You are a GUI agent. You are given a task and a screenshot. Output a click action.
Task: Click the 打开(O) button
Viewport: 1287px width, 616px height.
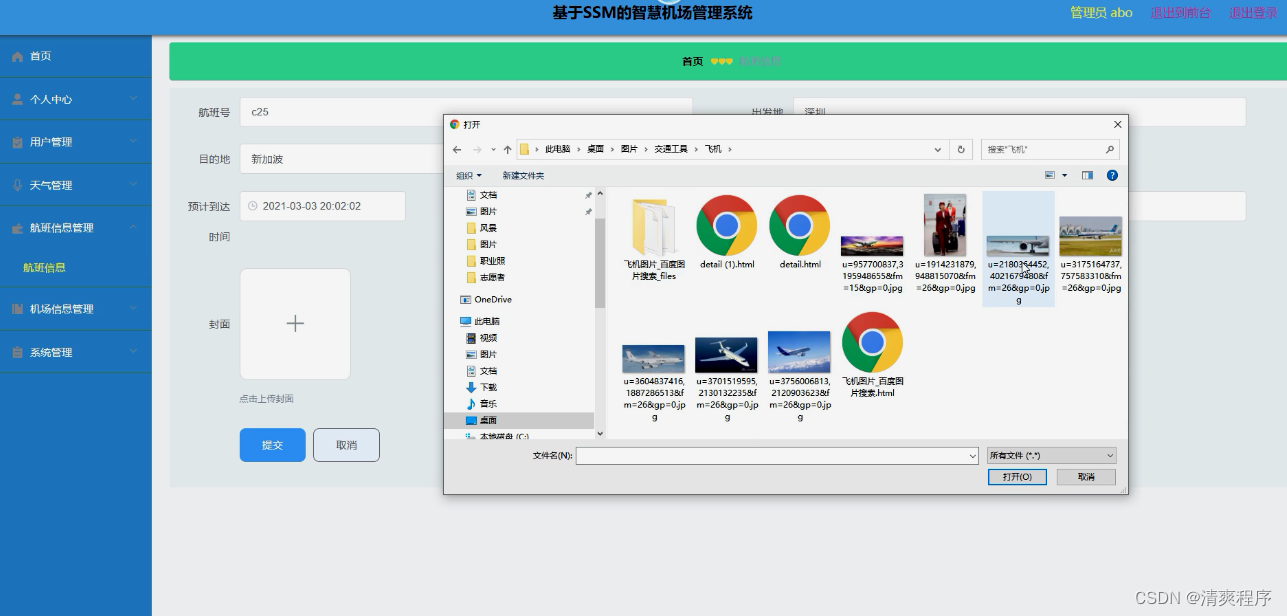pyautogui.click(x=1017, y=477)
